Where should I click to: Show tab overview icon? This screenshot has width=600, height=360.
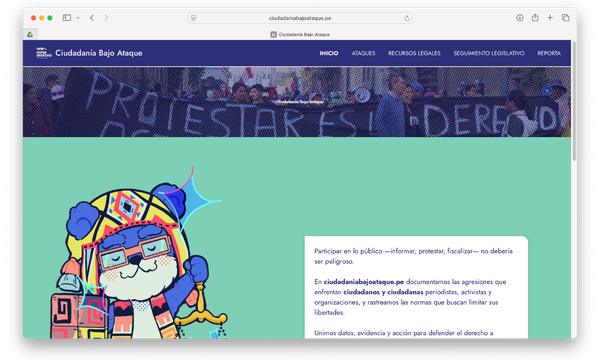[x=566, y=18]
